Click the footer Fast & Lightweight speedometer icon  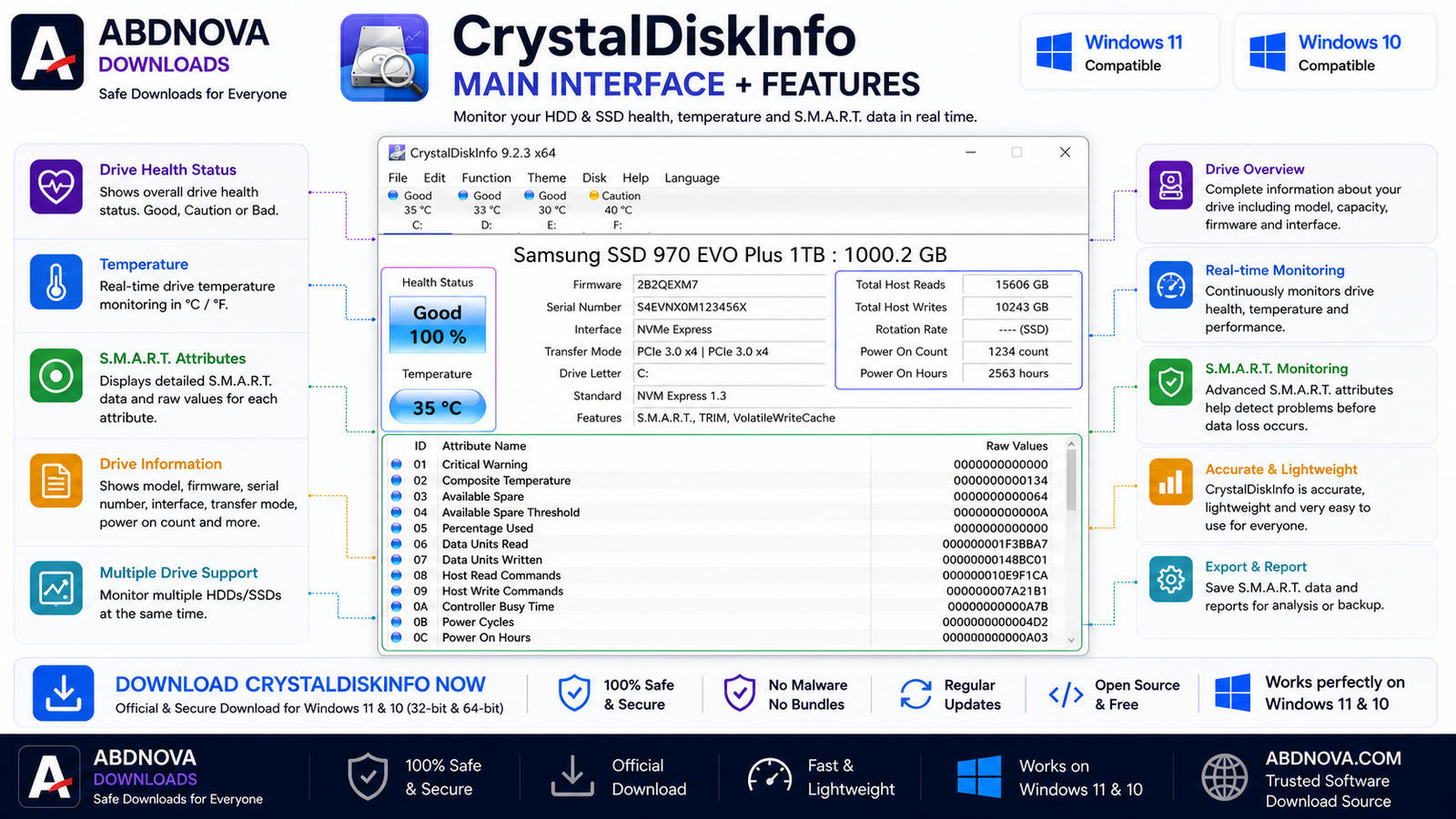click(770, 776)
